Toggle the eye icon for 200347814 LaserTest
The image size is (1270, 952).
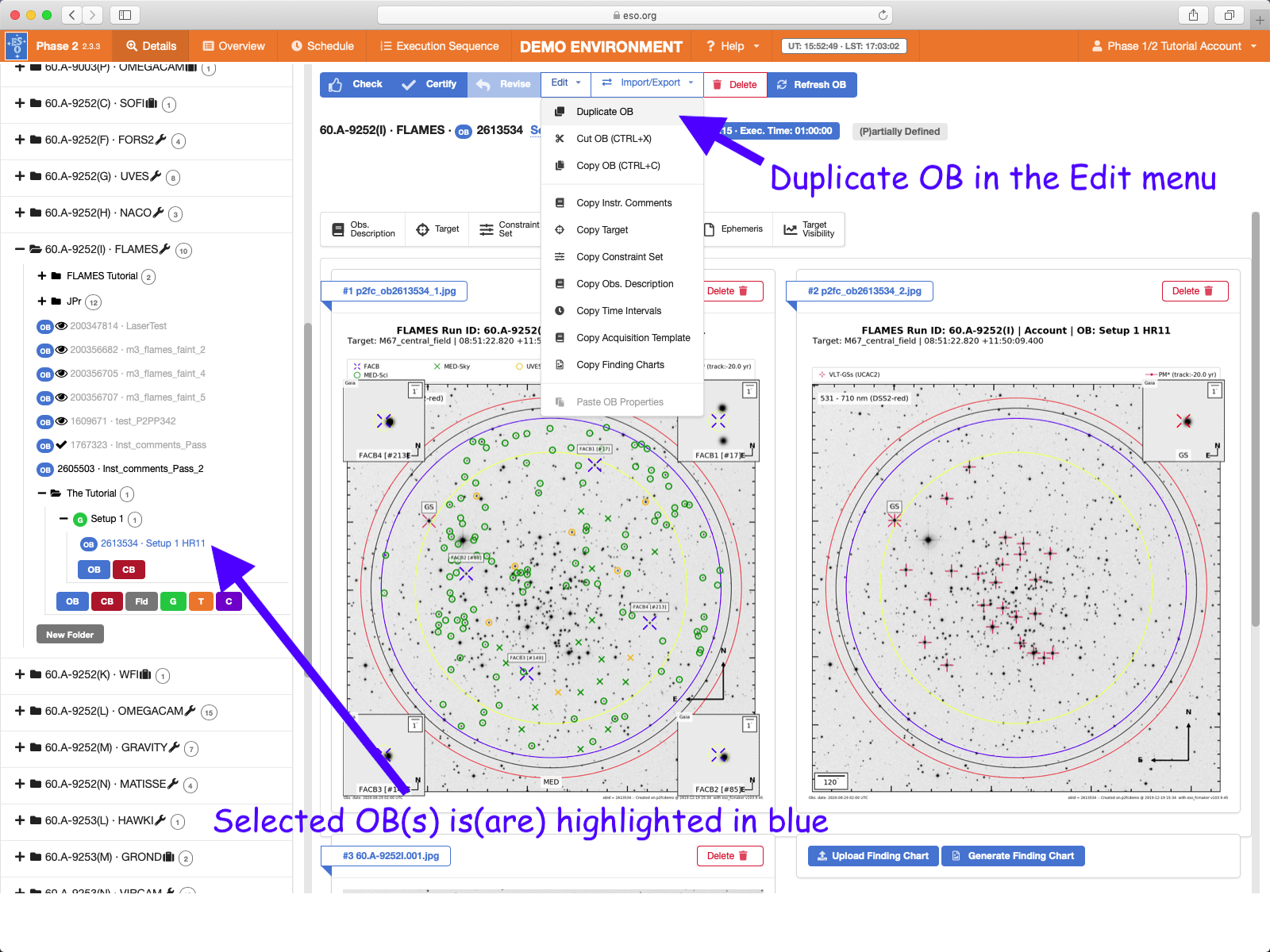tap(61, 326)
